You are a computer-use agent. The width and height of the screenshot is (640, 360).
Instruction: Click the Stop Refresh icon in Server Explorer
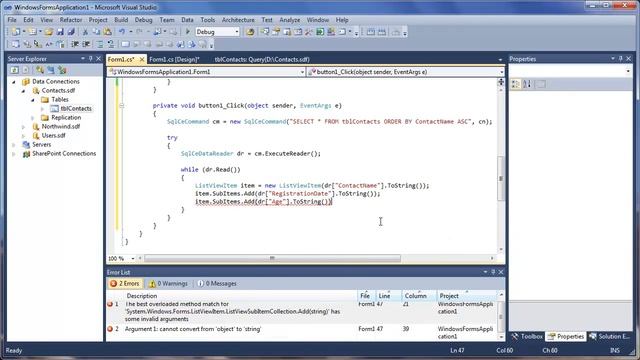click(x=25, y=70)
